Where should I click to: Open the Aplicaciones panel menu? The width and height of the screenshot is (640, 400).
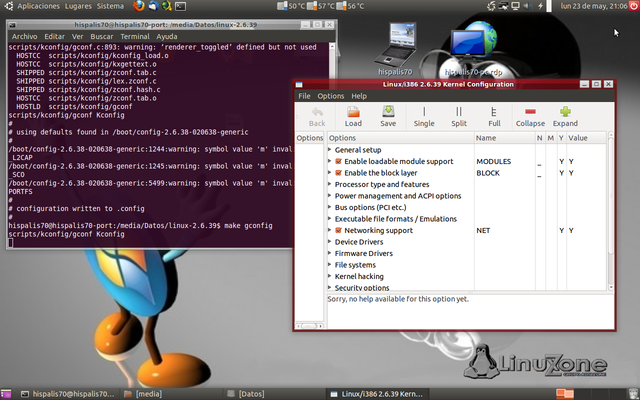tap(38, 6)
